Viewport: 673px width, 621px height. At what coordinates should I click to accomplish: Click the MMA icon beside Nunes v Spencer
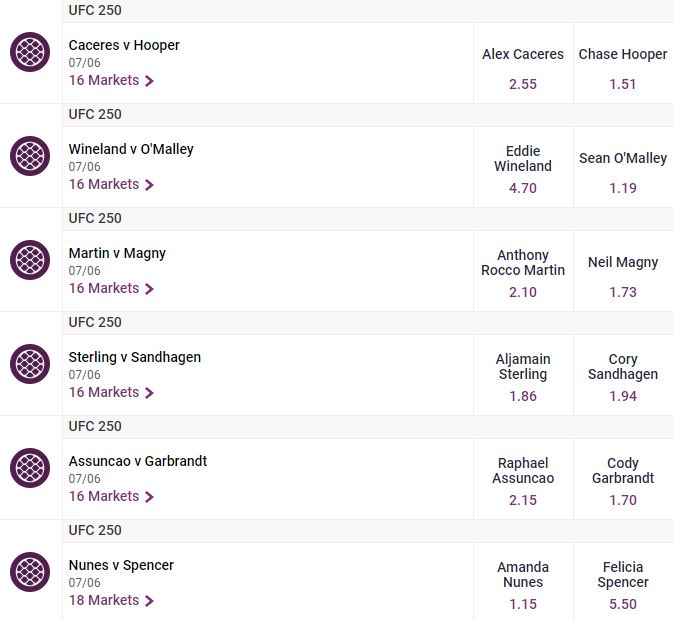[30, 572]
